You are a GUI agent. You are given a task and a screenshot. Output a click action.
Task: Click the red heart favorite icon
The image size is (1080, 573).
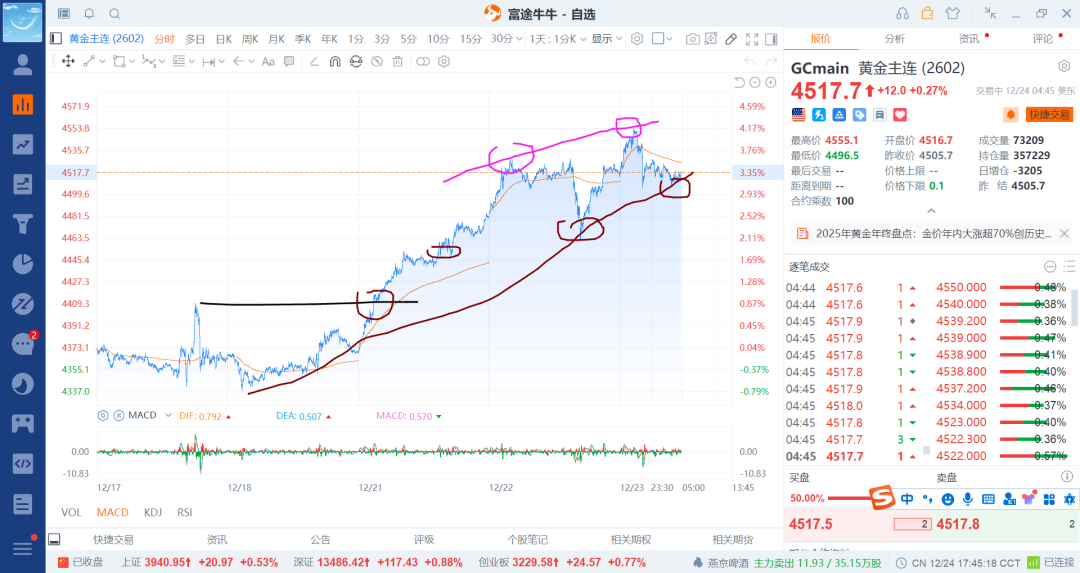coord(900,114)
